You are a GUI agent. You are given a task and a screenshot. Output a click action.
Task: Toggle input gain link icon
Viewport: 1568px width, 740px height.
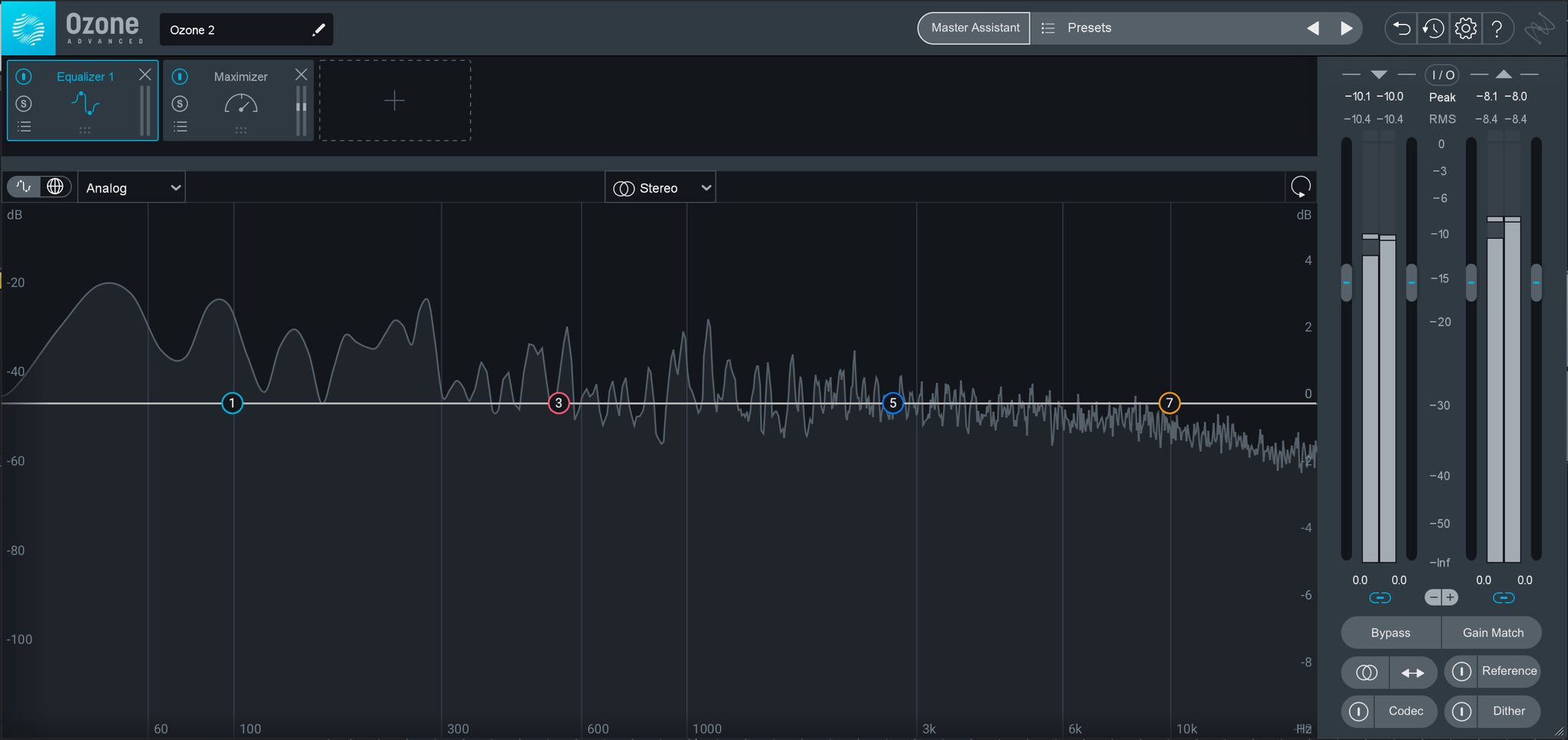pyautogui.click(x=1379, y=597)
